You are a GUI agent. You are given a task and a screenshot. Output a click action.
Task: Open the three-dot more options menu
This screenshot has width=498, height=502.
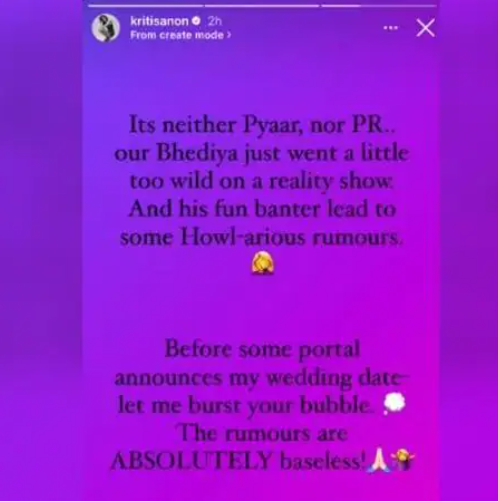tap(391, 28)
